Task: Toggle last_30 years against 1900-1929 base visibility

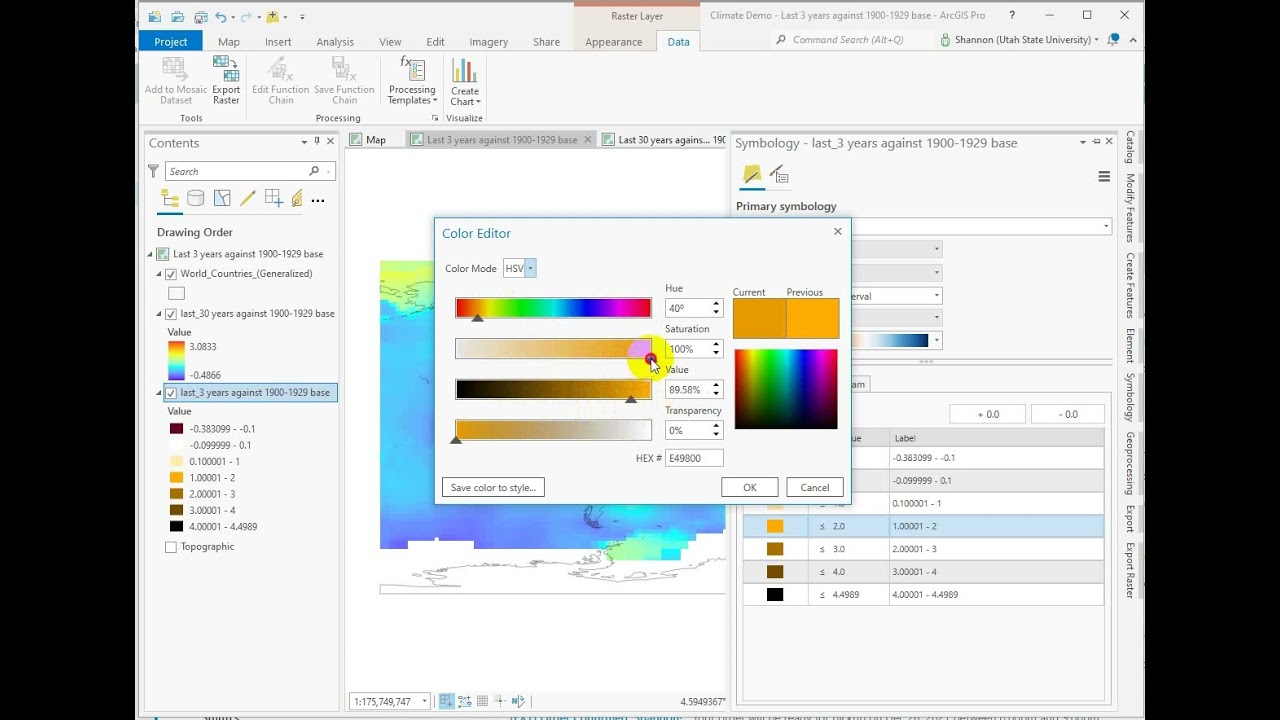Action: pos(171,314)
